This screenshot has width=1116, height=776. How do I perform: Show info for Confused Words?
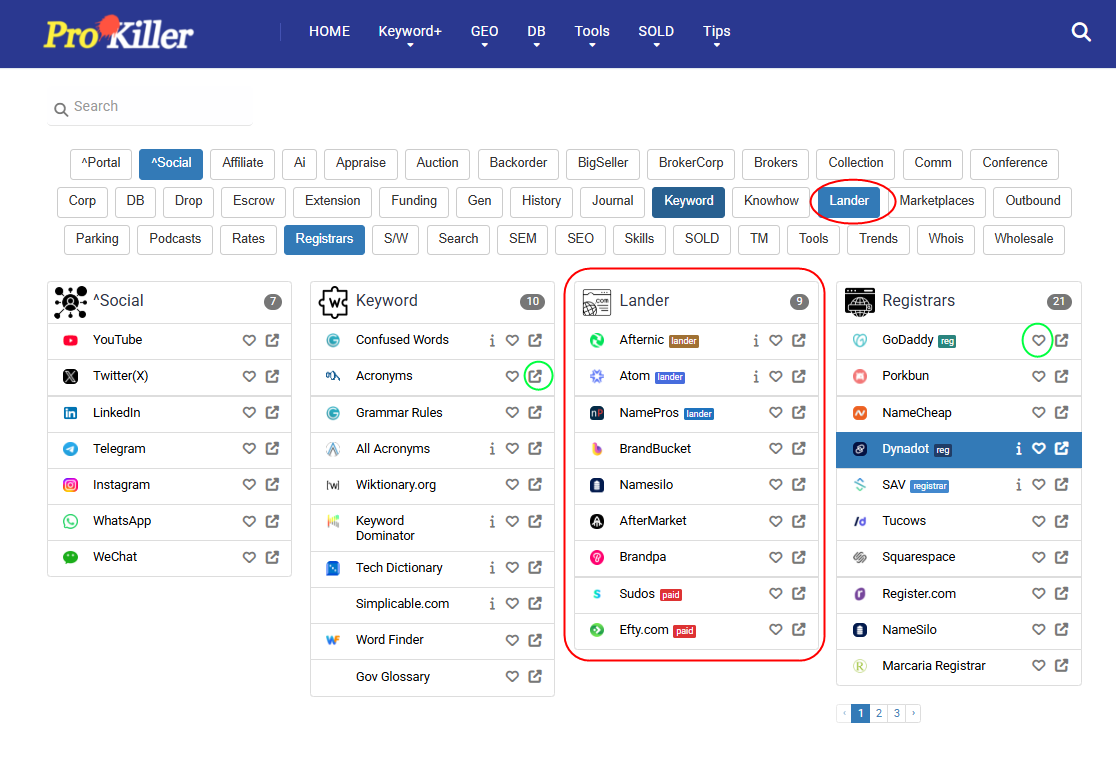click(492, 341)
